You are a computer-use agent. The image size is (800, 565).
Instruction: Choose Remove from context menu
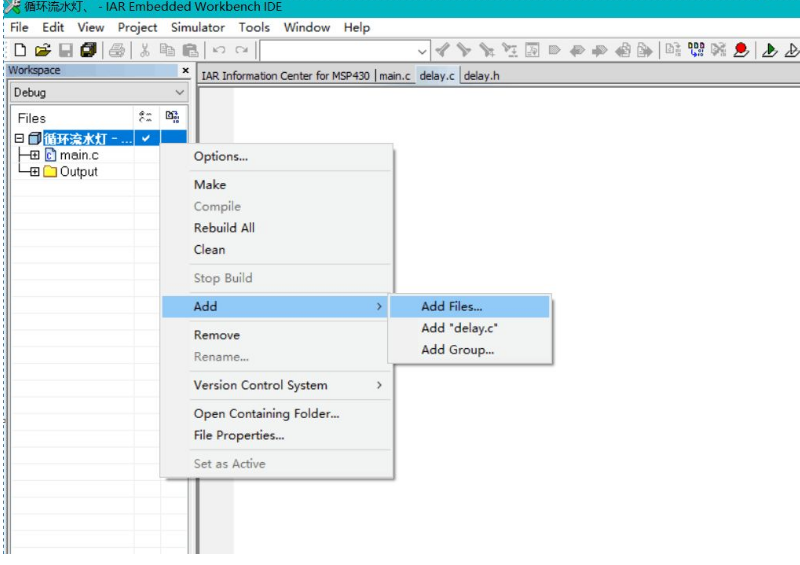click(x=277, y=335)
